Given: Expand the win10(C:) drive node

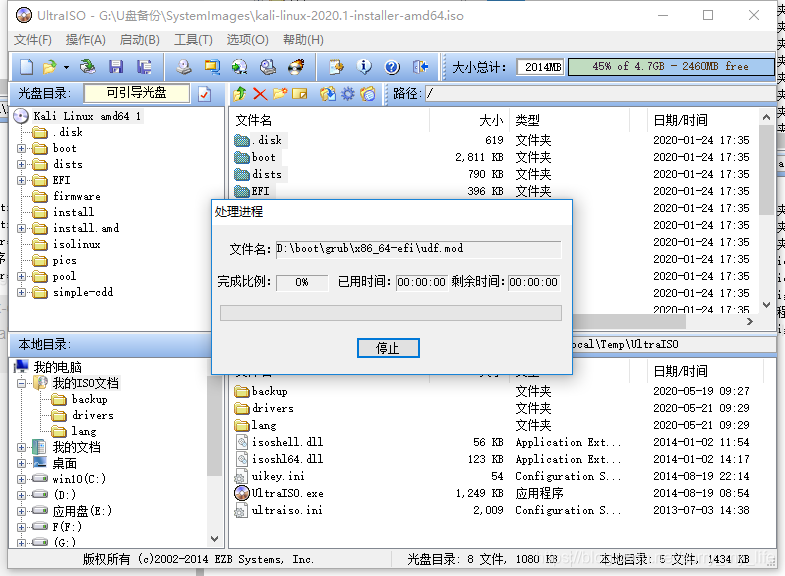Looking at the screenshot, I should (x=21, y=479).
